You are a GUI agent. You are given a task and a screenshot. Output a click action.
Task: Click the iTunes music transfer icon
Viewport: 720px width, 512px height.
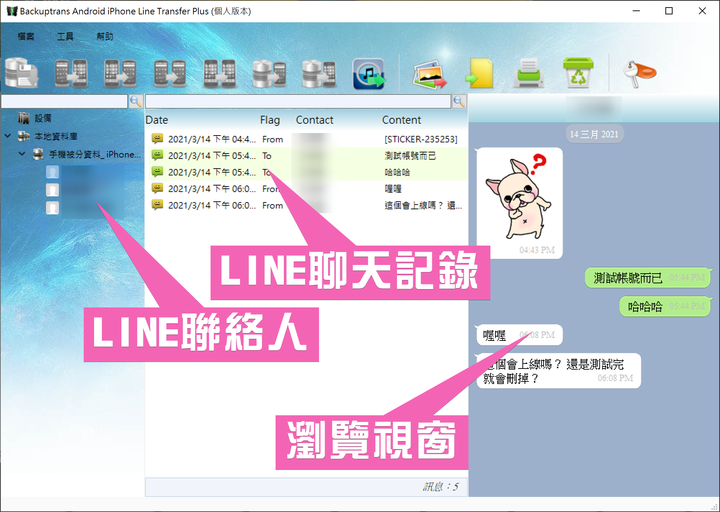(369, 73)
